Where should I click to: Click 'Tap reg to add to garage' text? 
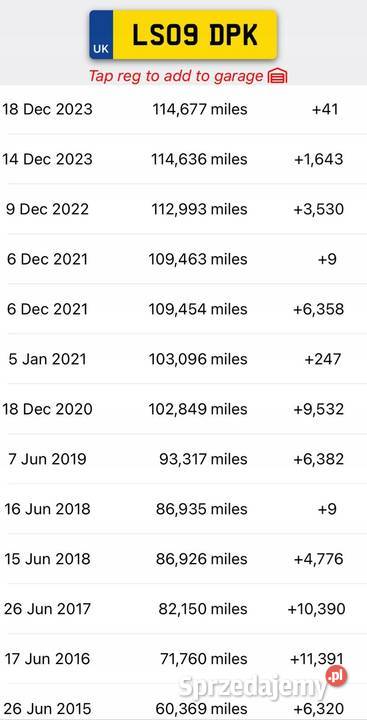coord(176,76)
